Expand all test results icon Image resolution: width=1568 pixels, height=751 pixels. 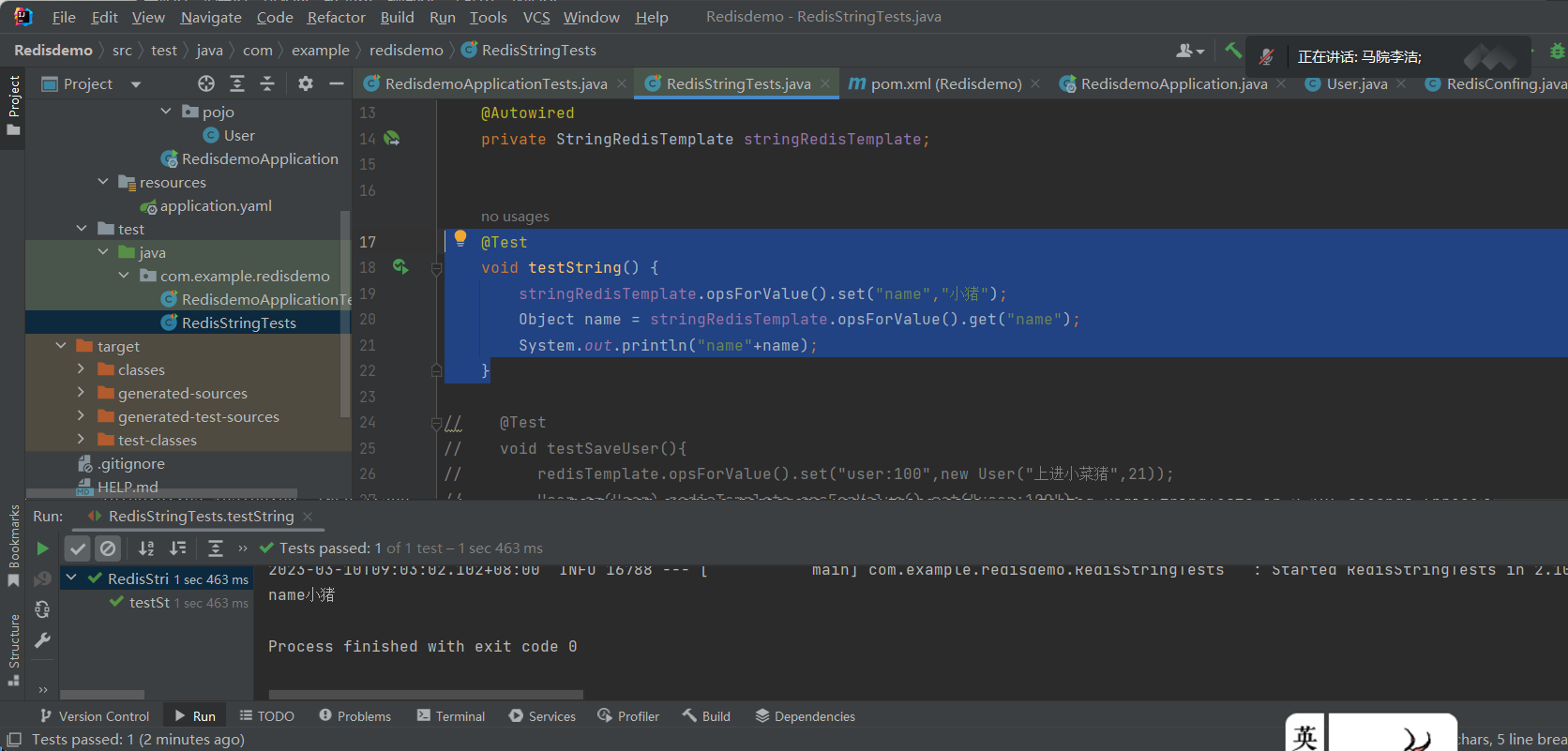point(215,548)
